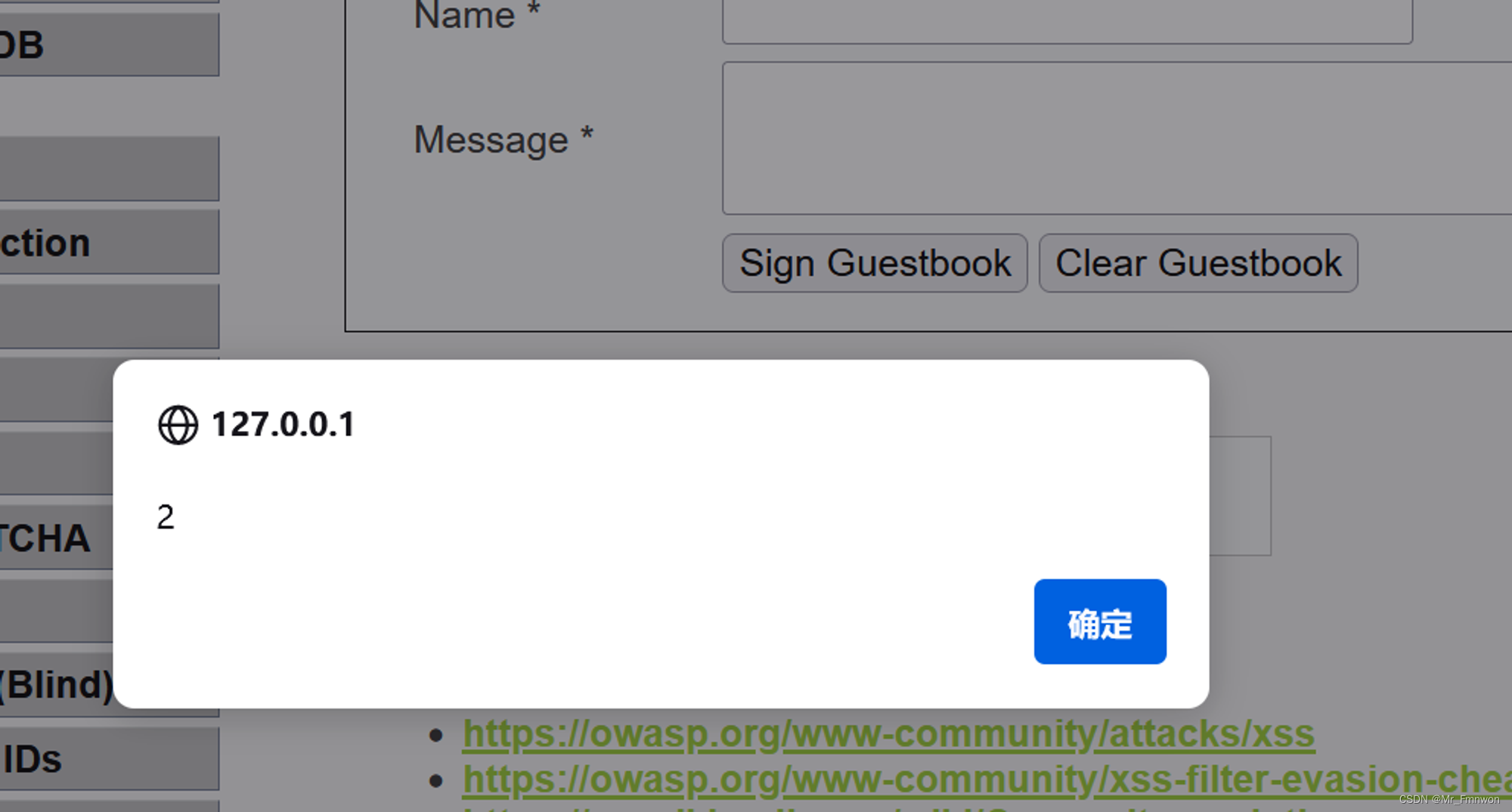Click the globe icon beside 127.0.0.1
The width and height of the screenshot is (1512, 812).
point(178,425)
